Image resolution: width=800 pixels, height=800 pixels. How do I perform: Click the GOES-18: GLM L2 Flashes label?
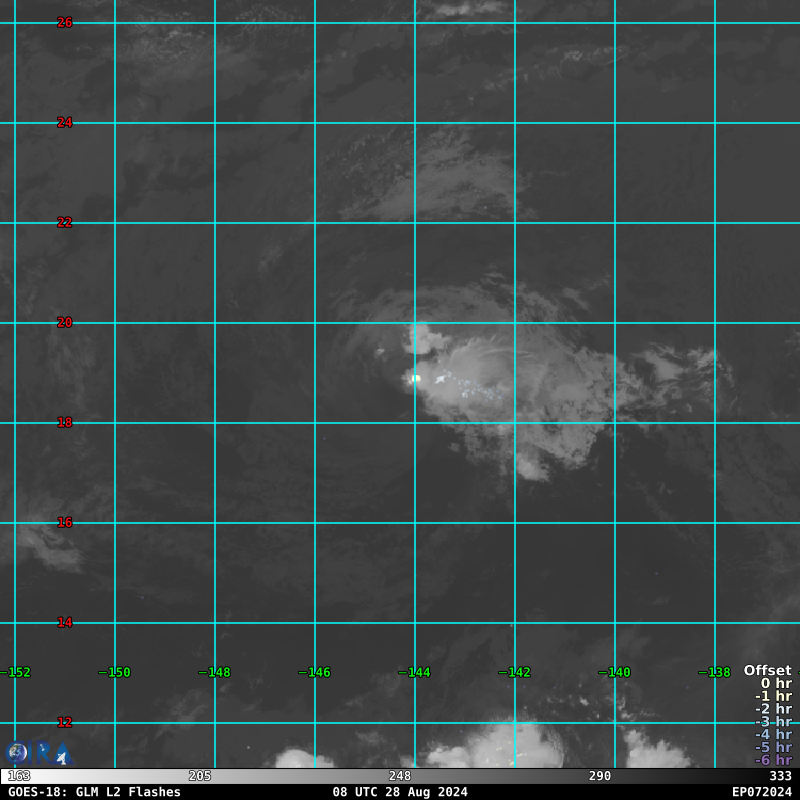94,792
